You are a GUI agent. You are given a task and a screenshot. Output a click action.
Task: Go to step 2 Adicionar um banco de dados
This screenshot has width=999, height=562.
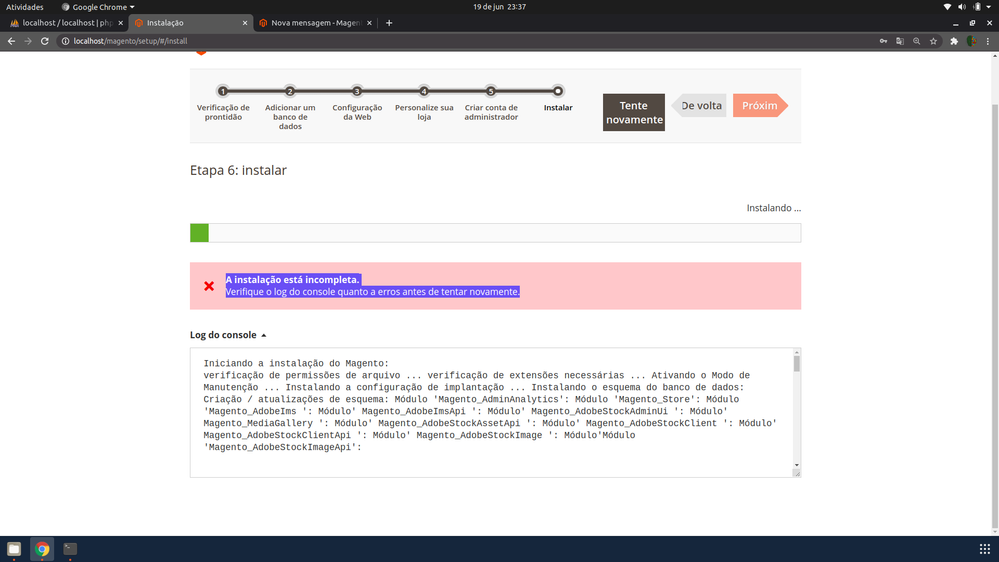[290, 91]
